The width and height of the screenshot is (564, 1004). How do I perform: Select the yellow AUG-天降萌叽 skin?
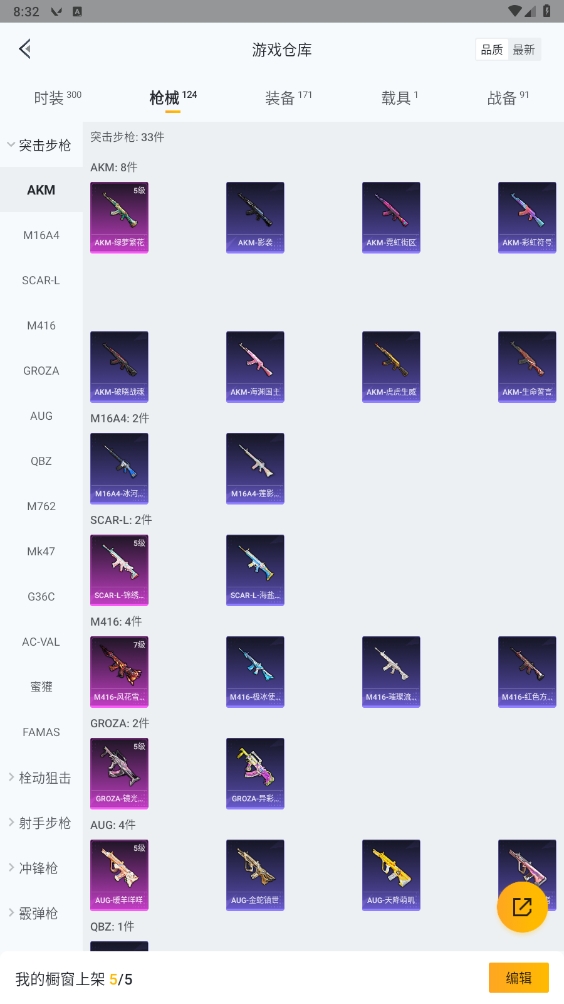(x=391, y=875)
